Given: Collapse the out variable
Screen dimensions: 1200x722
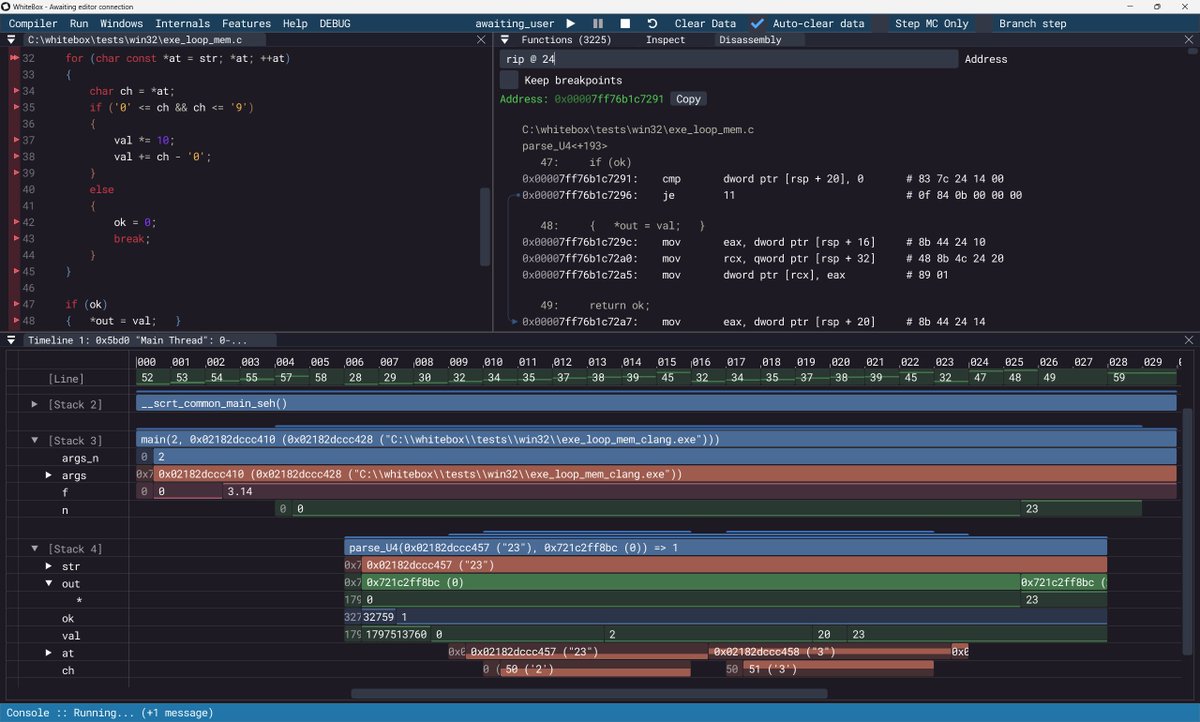Looking at the screenshot, I should coord(48,583).
